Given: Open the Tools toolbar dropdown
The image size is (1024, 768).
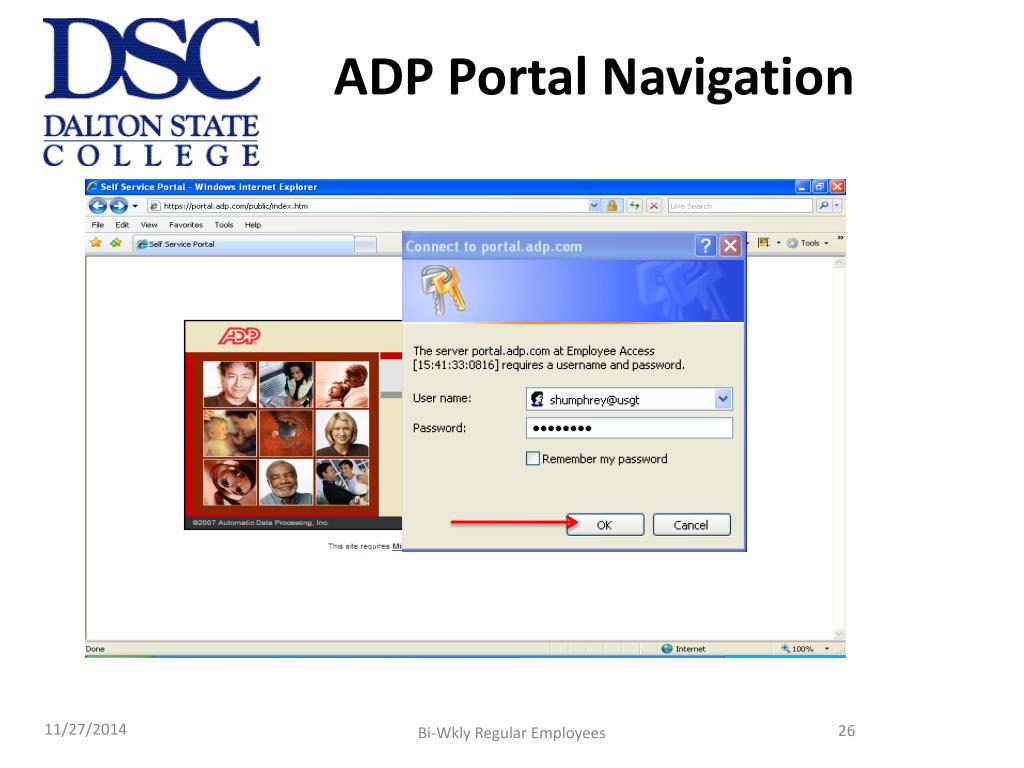Looking at the screenshot, I should coord(809,243).
